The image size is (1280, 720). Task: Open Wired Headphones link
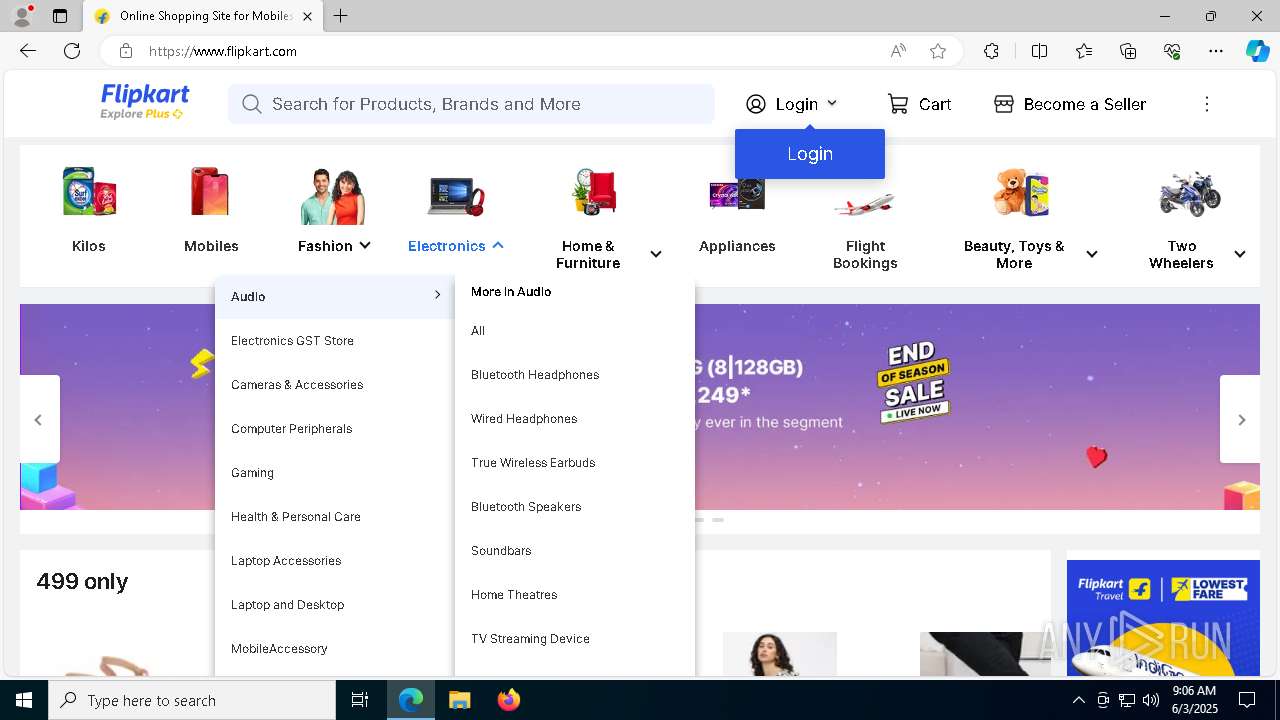pyautogui.click(x=524, y=419)
